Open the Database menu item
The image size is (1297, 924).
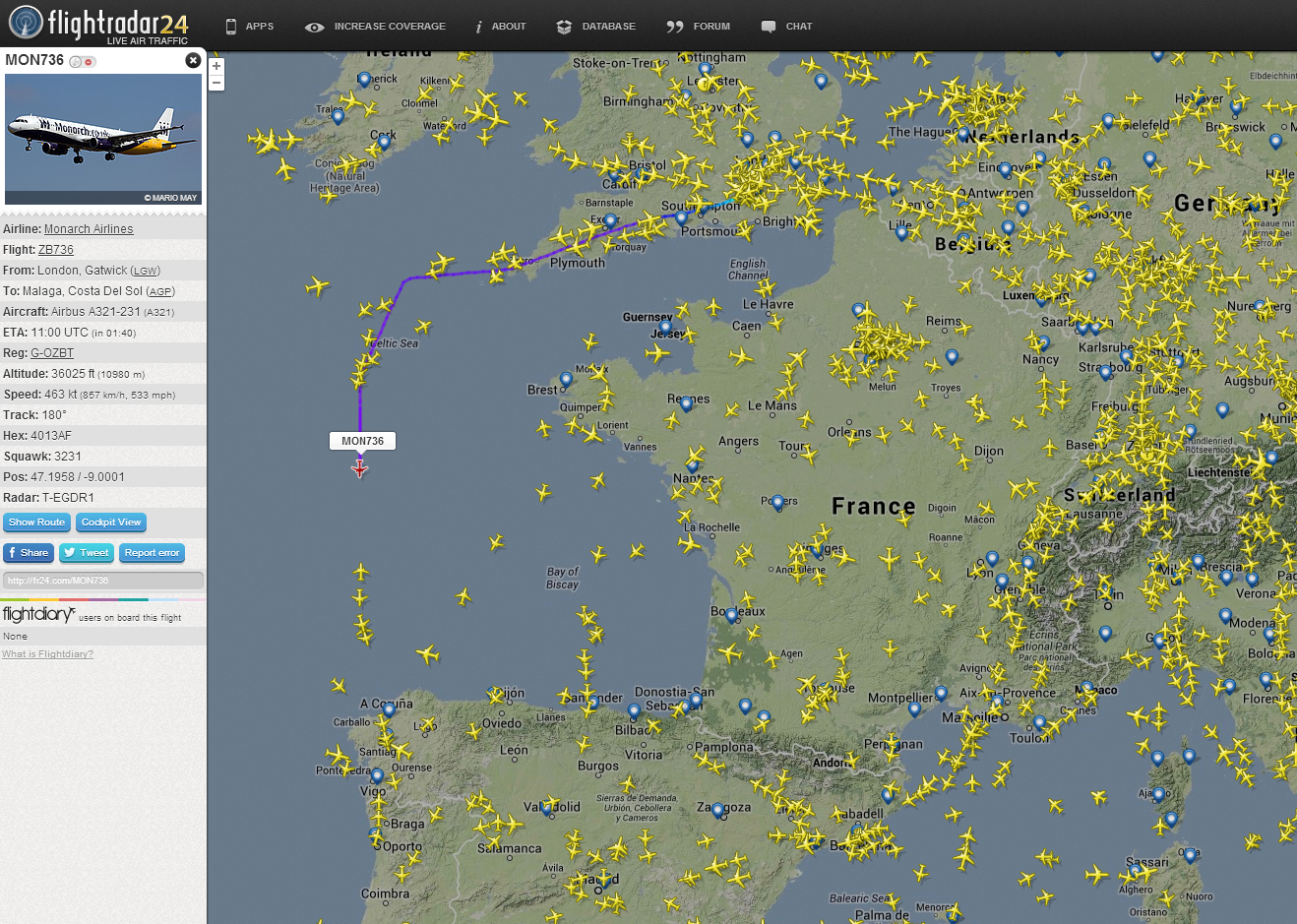click(595, 27)
